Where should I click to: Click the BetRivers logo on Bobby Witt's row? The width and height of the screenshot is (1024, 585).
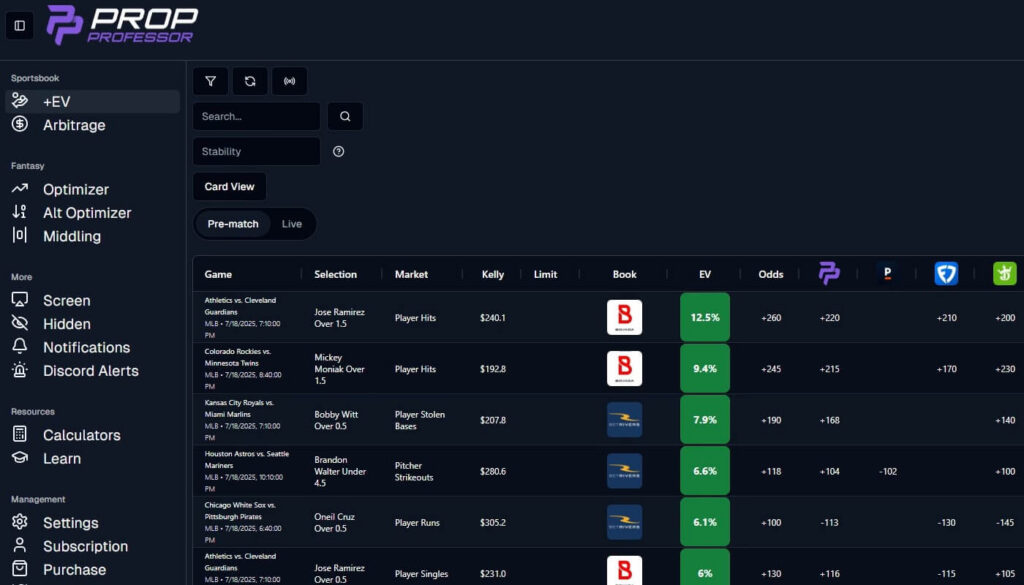click(624, 420)
